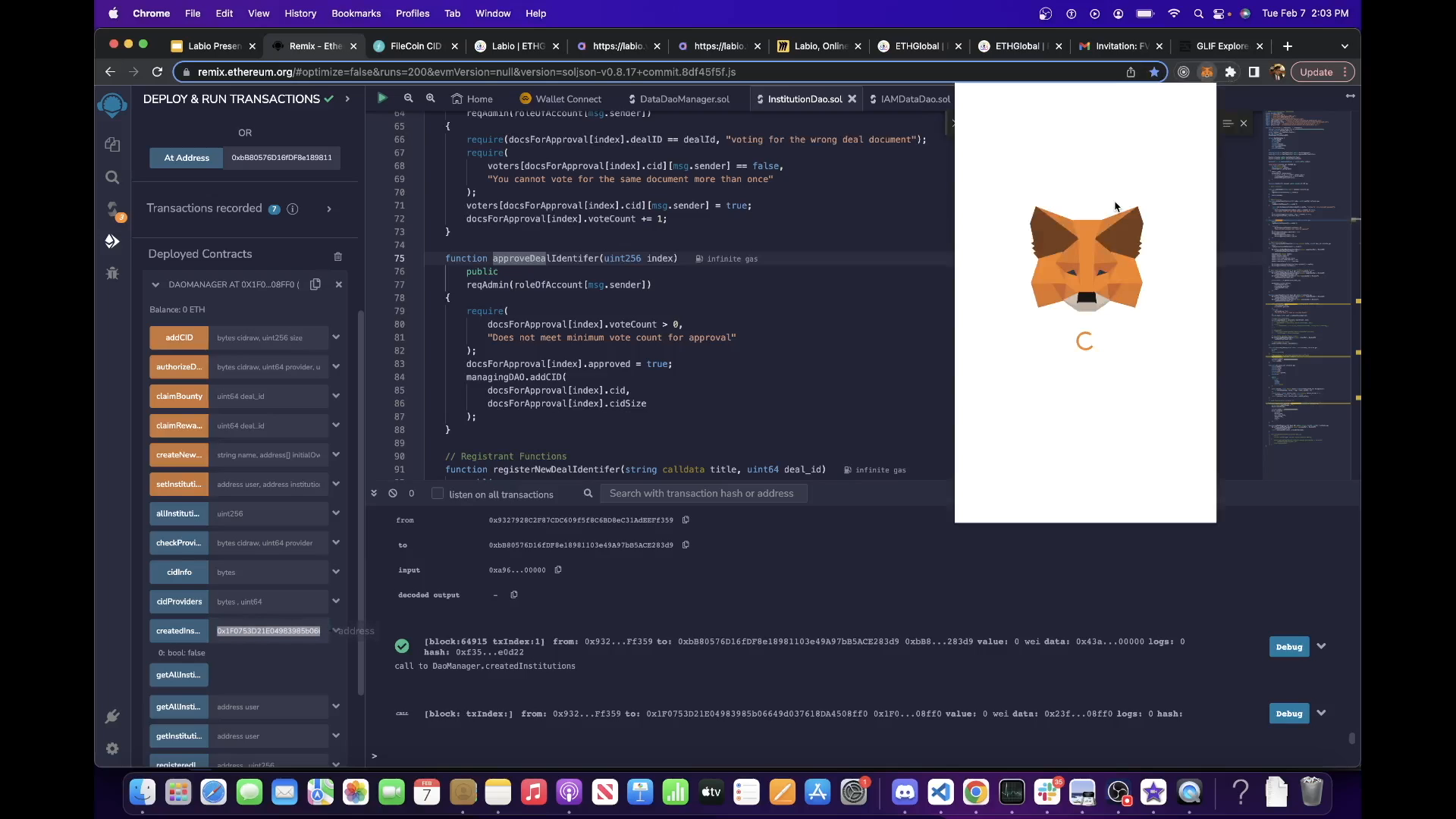
Task: Open macOS Spotlight search icon
Action: coord(1198,14)
